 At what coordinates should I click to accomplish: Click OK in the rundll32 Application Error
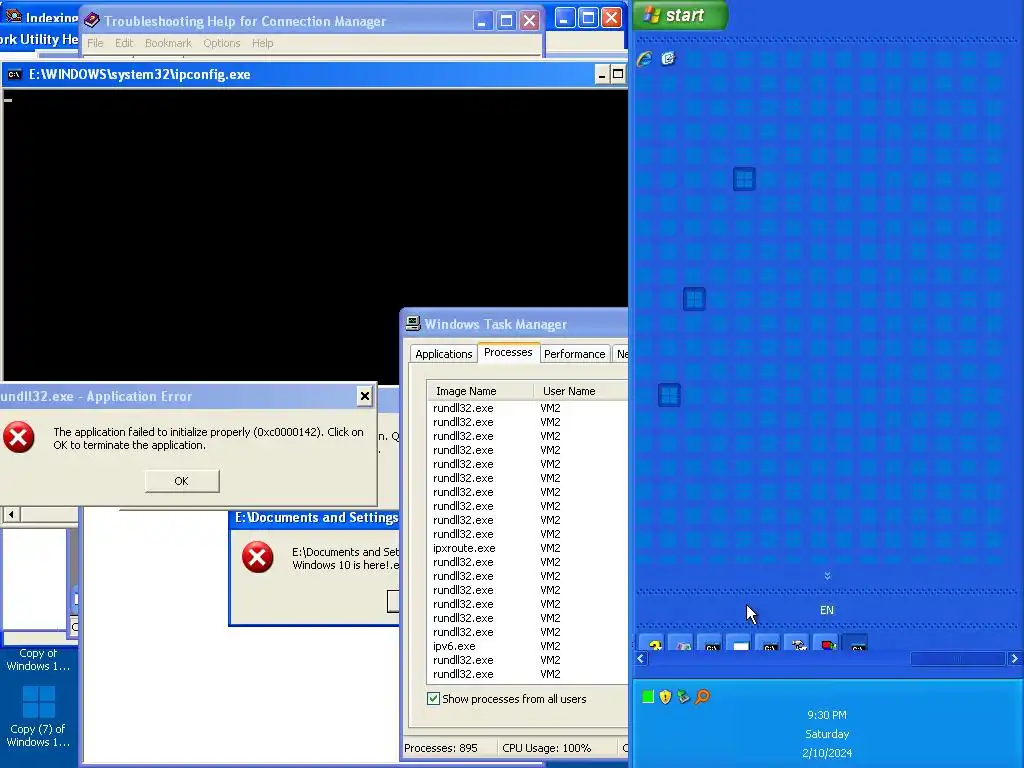pos(182,481)
